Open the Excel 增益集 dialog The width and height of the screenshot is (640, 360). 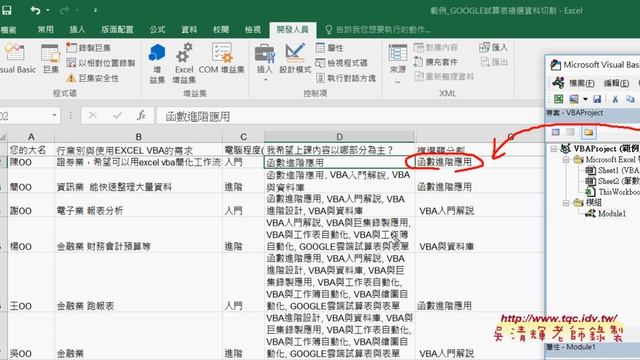[x=184, y=63]
